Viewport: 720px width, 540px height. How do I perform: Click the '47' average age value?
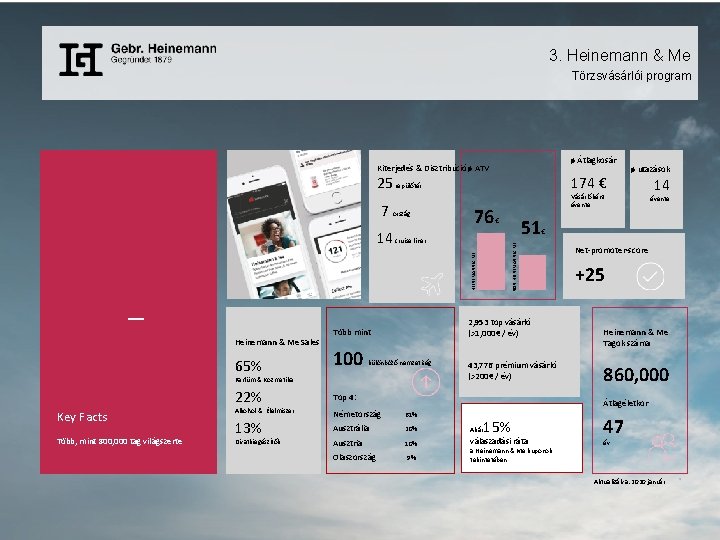click(x=613, y=427)
